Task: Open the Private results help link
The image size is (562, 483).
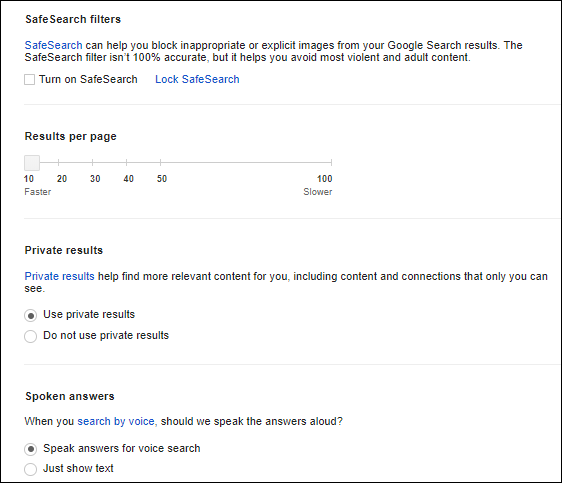Action: (59, 276)
